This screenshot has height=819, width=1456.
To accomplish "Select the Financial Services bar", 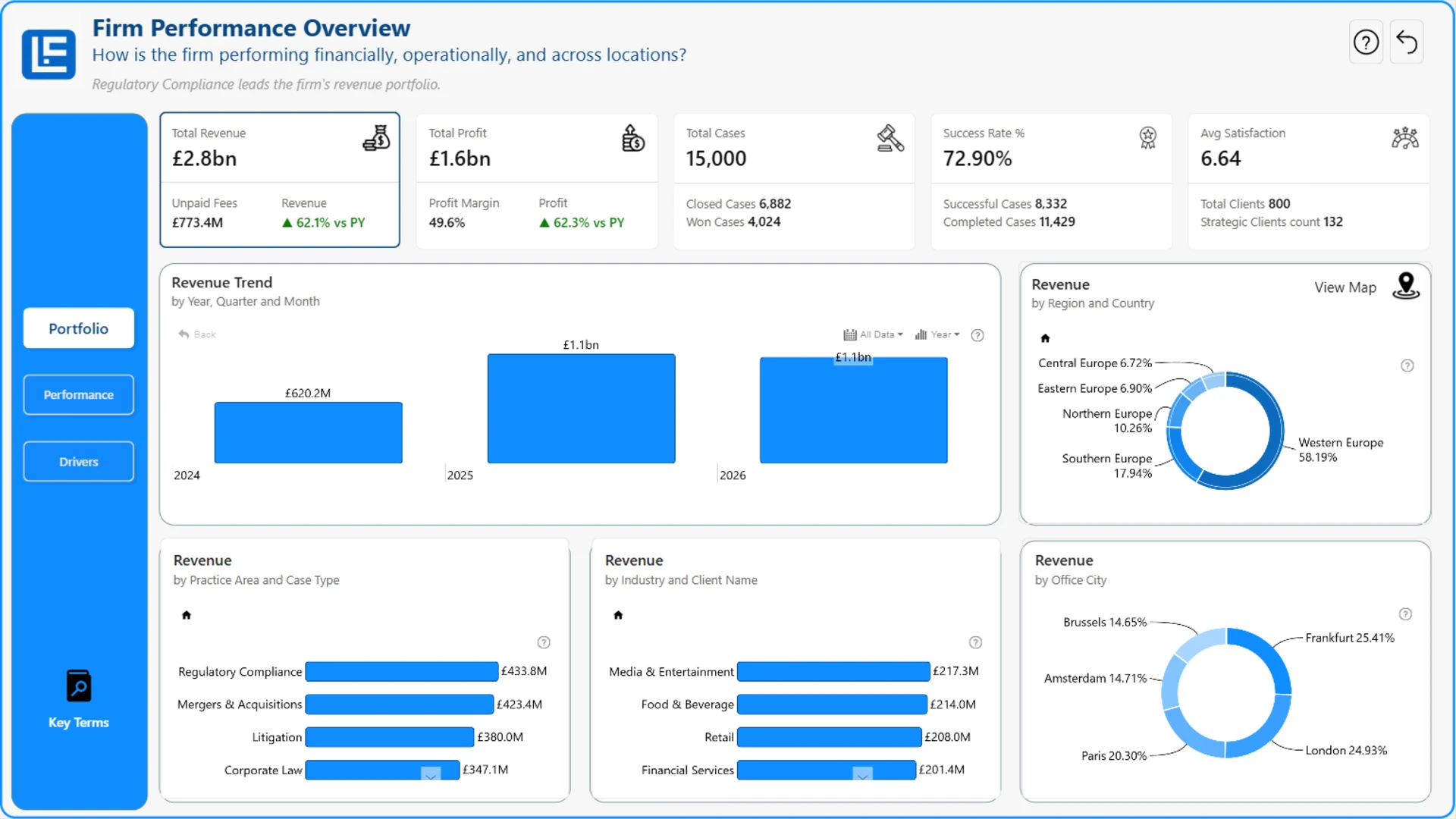I will pyautogui.click(x=827, y=770).
